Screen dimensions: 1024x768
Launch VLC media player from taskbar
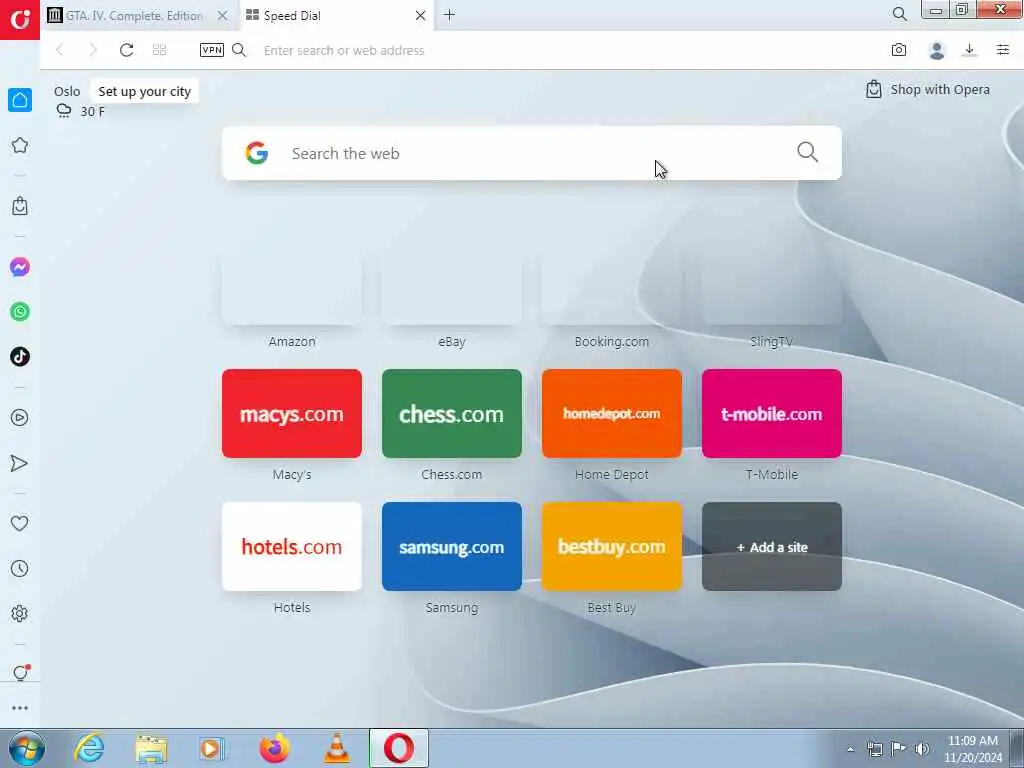coord(337,748)
